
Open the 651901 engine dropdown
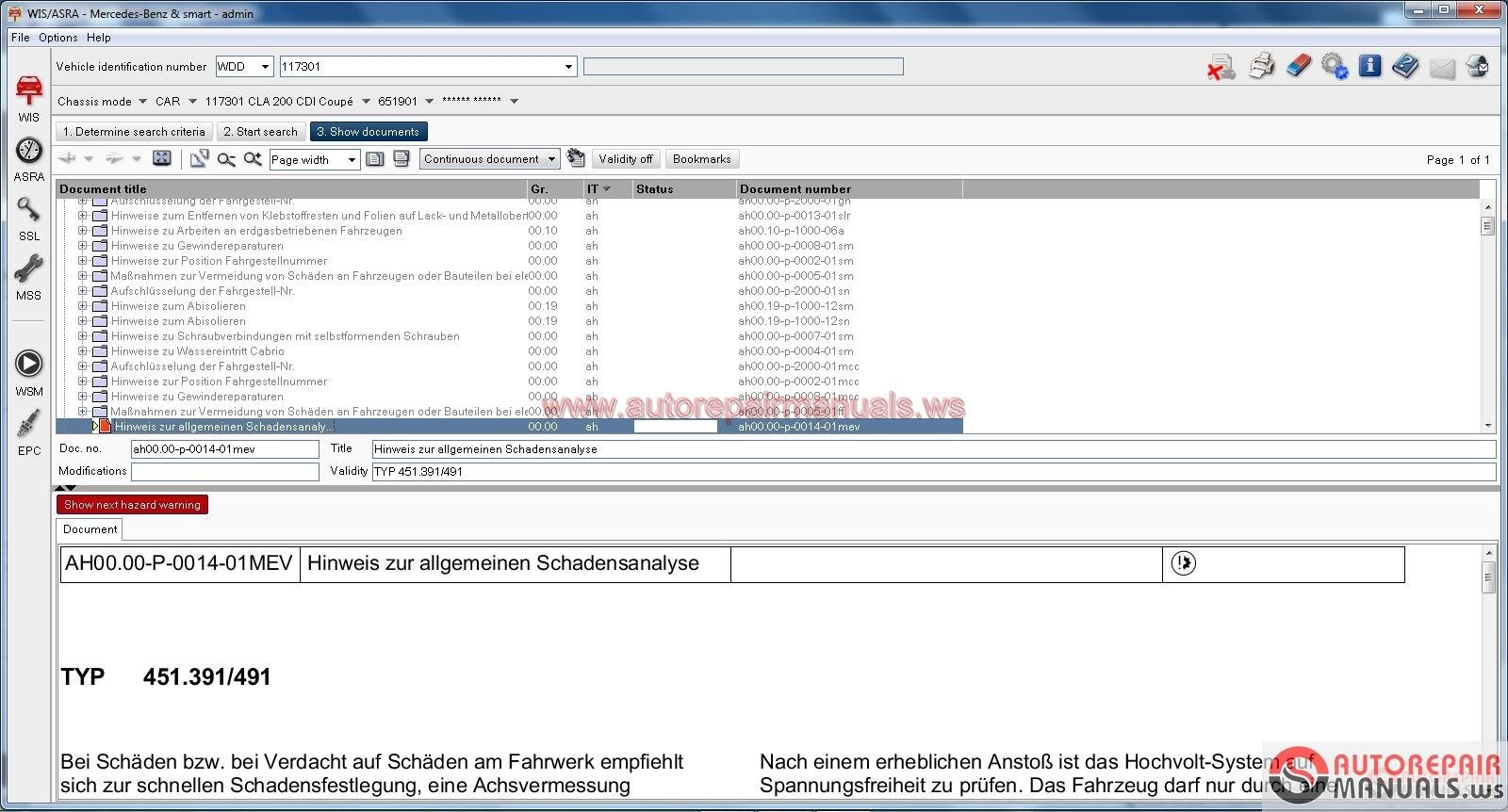pos(429,102)
